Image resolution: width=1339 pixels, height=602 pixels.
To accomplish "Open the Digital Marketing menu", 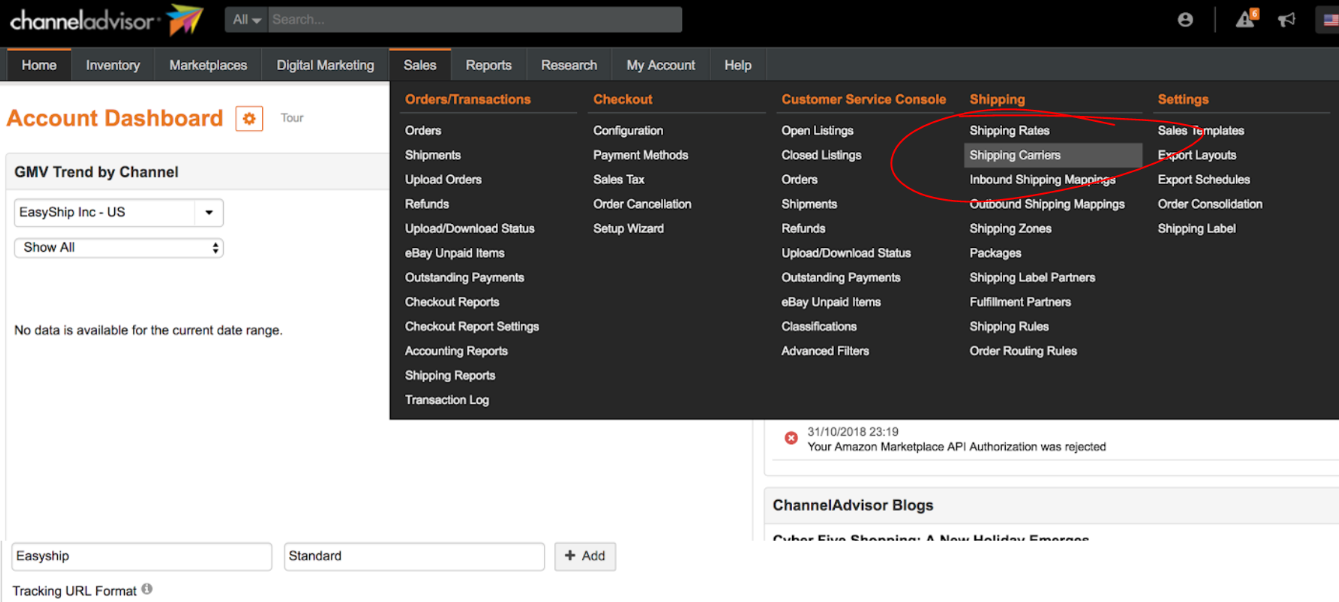I will click(325, 65).
